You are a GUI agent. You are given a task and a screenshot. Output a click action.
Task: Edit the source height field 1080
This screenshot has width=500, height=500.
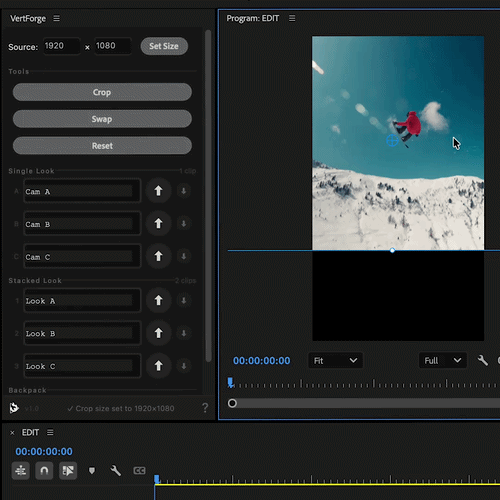(x=113, y=46)
